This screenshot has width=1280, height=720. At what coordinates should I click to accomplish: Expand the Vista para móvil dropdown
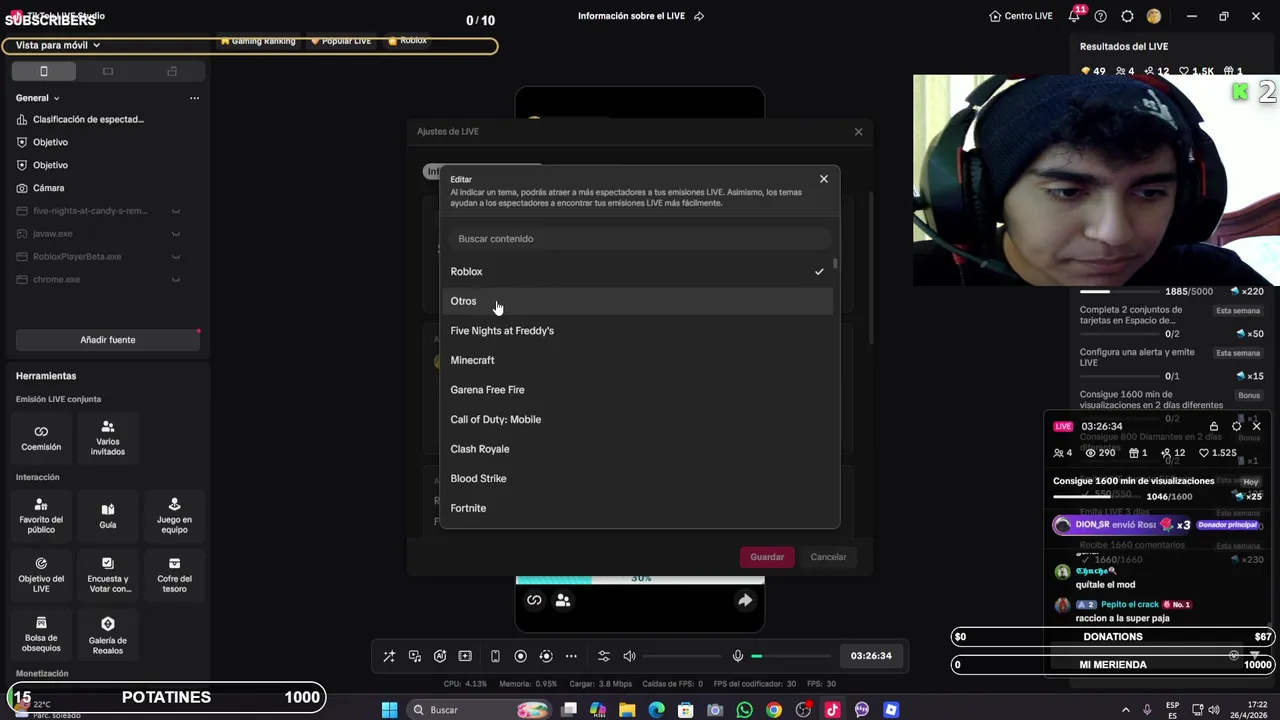pos(58,45)
